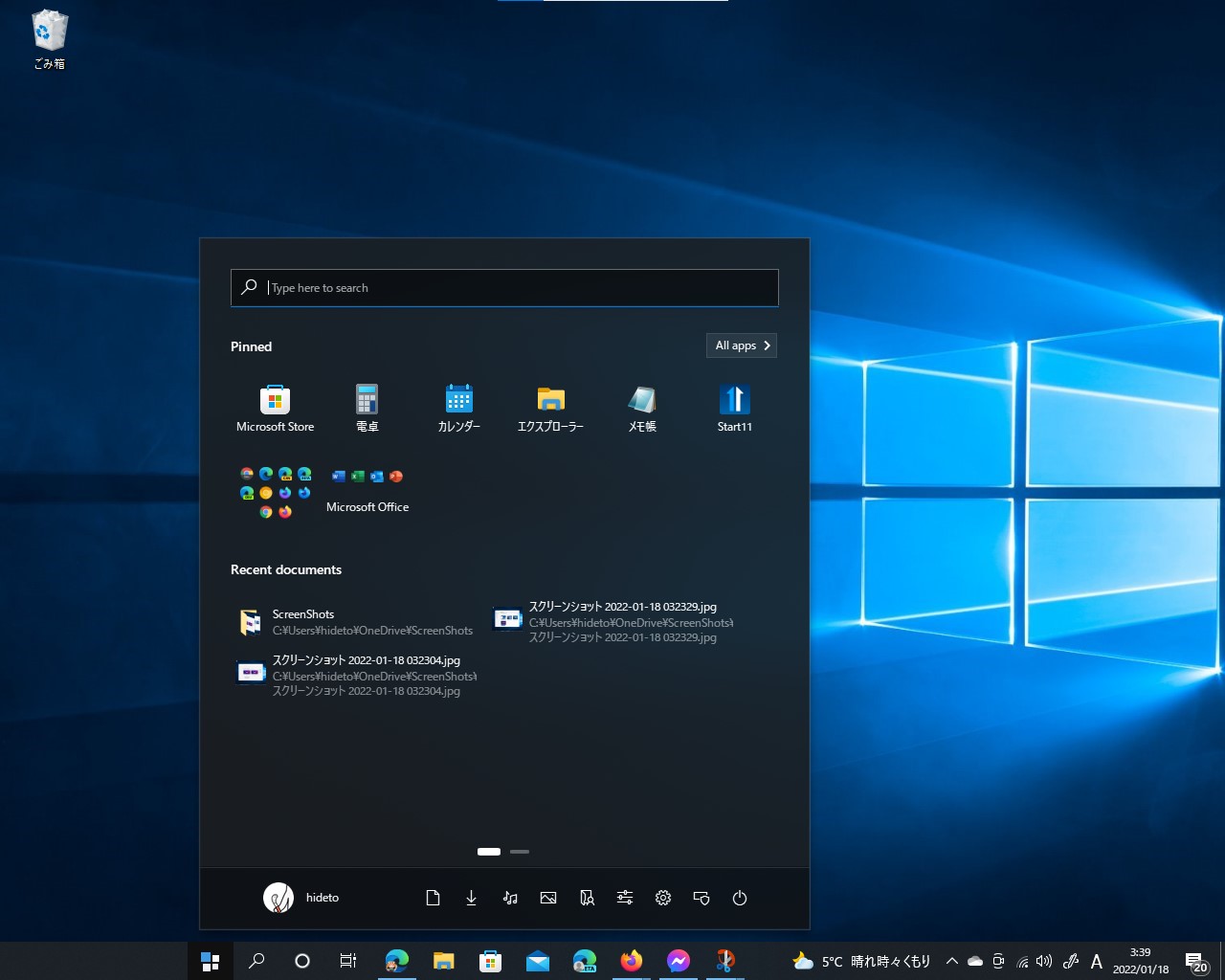Open the pen tray icon
The image size is (1225, 980).
[1071, 961]
